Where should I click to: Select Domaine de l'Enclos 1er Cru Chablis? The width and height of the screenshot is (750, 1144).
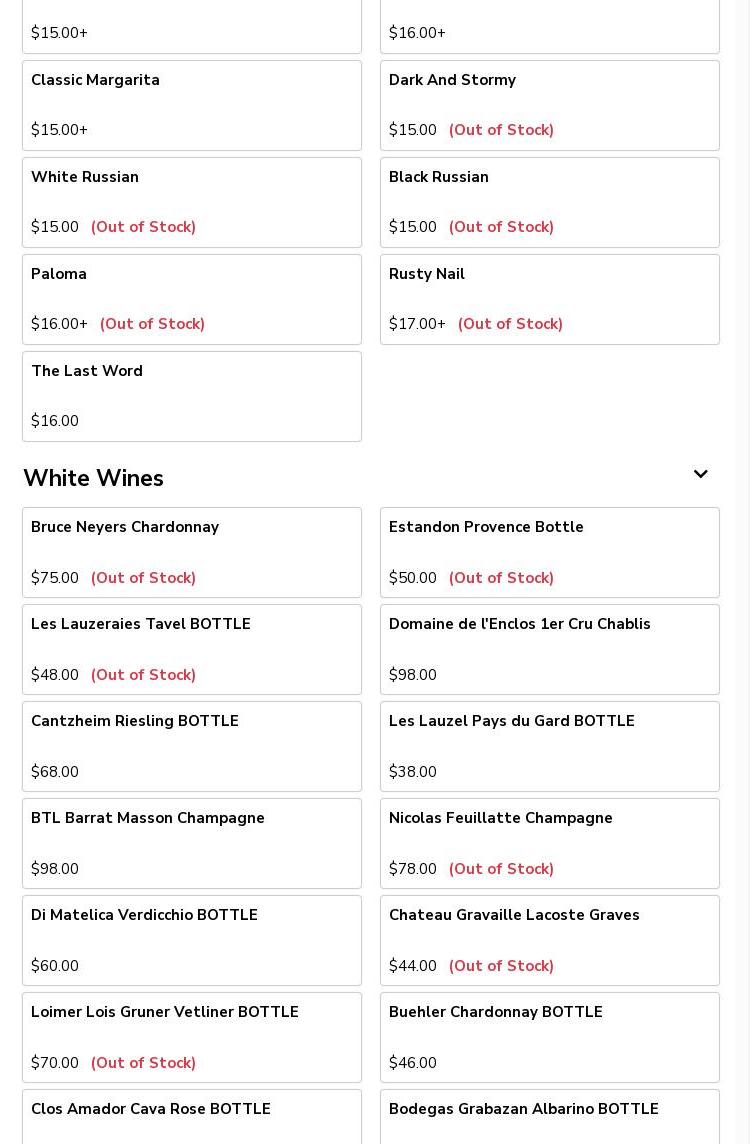pos(549,649)
